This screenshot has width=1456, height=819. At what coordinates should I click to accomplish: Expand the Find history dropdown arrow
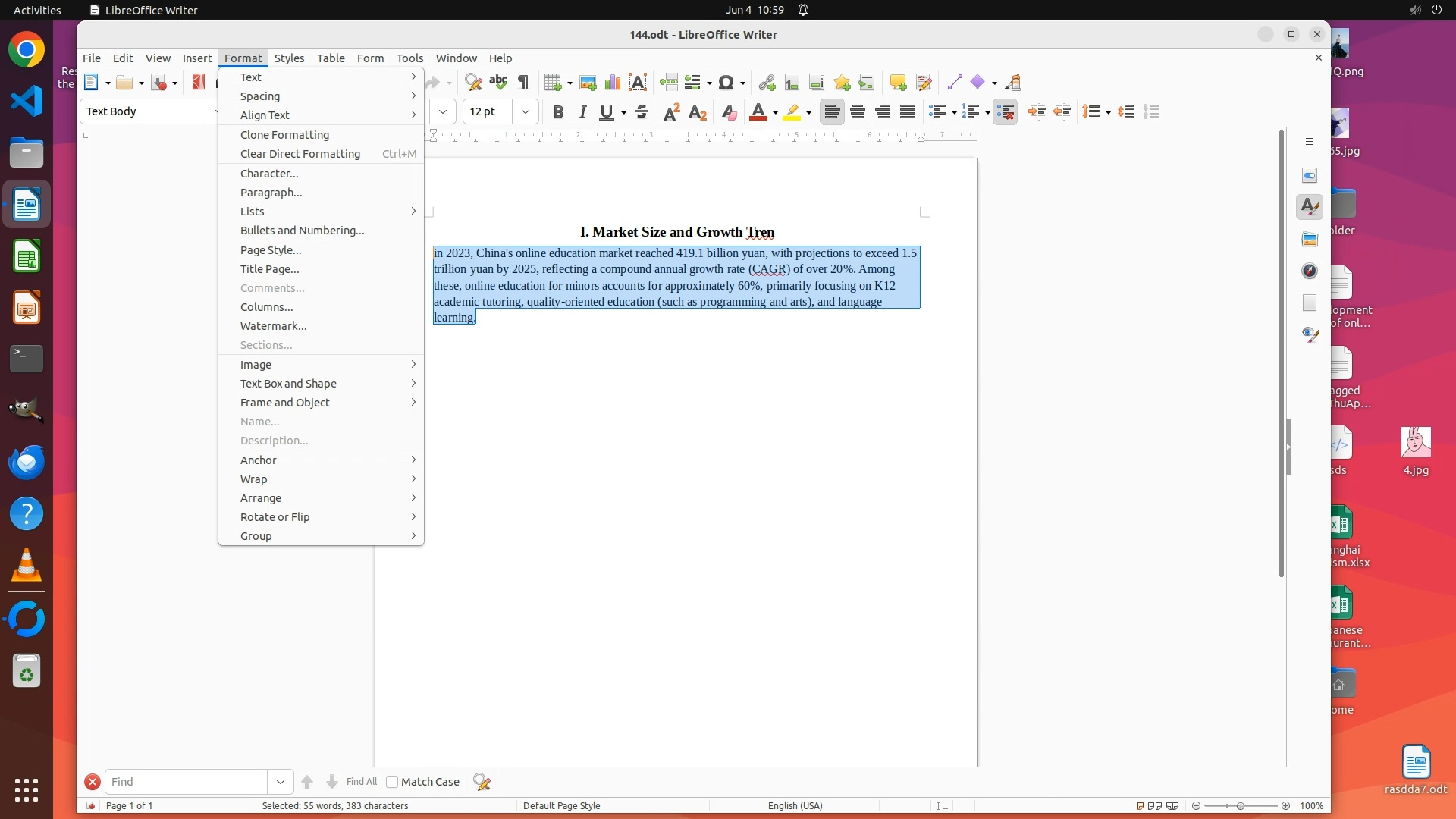280,782
